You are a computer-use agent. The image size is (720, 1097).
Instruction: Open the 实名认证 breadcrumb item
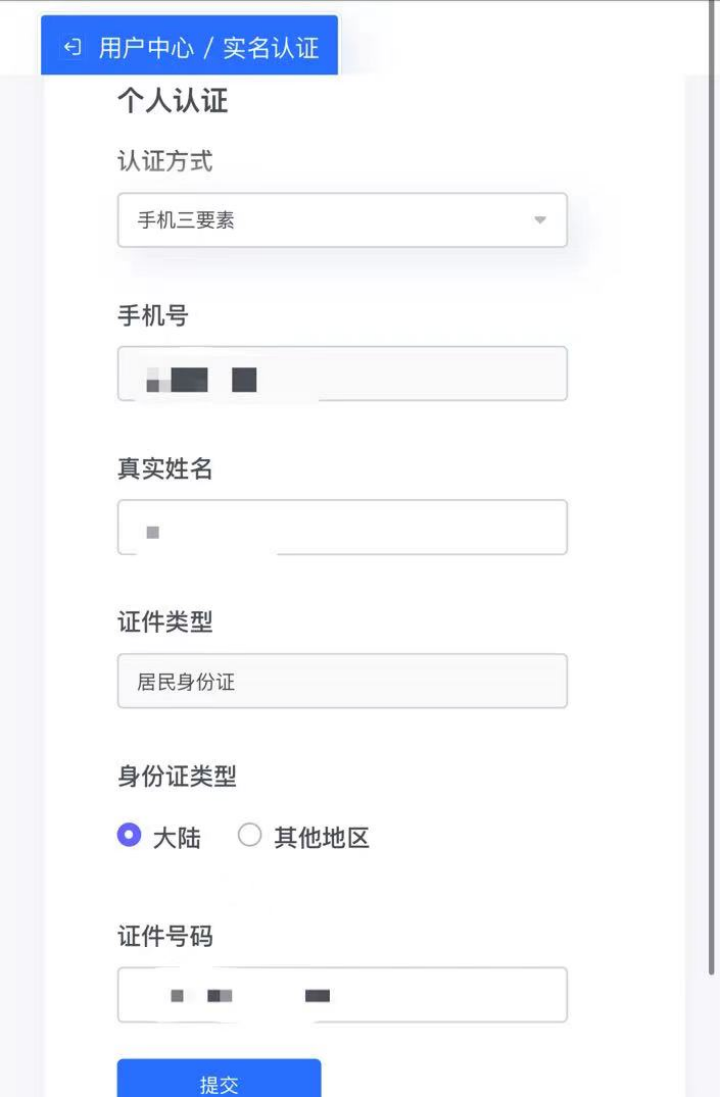click(x=271, y=48)
